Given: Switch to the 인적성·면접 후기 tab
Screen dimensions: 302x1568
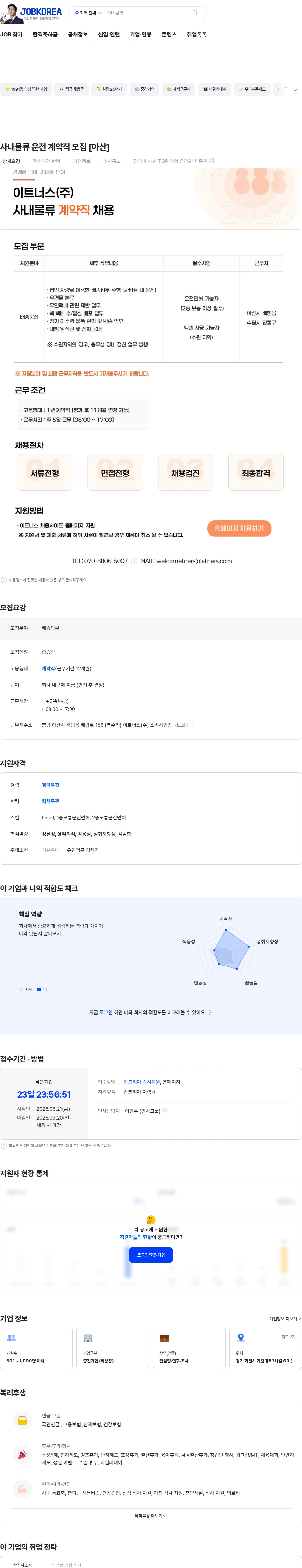Looking at the screenshot, I should 66,1564.
